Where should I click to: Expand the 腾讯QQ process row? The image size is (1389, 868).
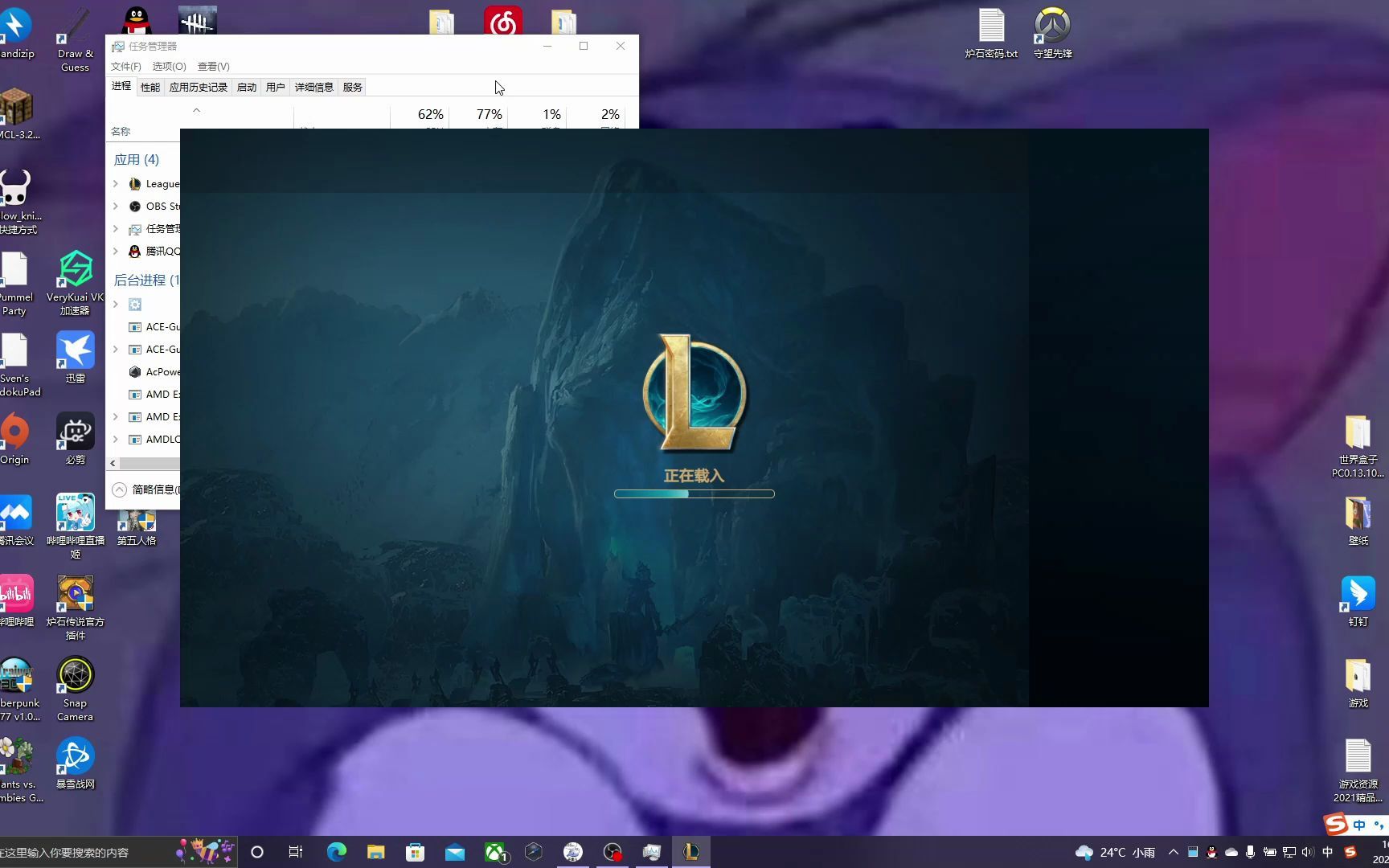[x=116, y=252]
